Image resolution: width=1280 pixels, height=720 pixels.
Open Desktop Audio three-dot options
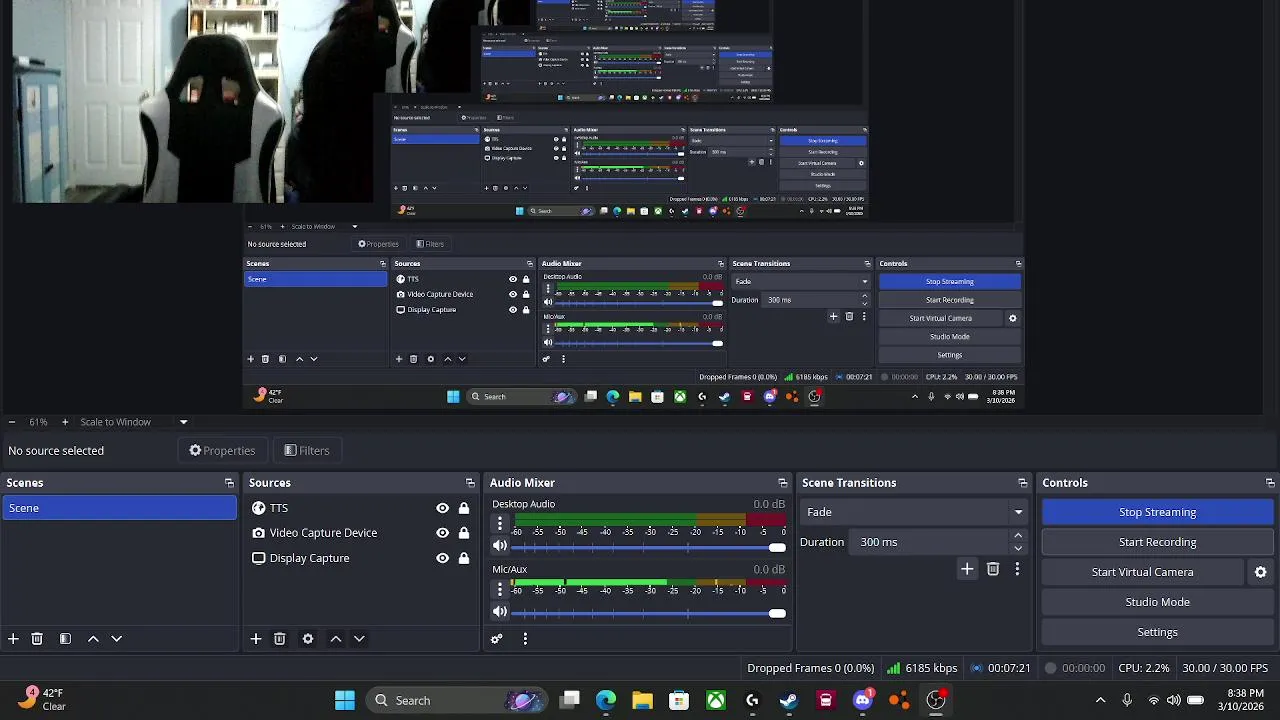[x=500, y=523]
